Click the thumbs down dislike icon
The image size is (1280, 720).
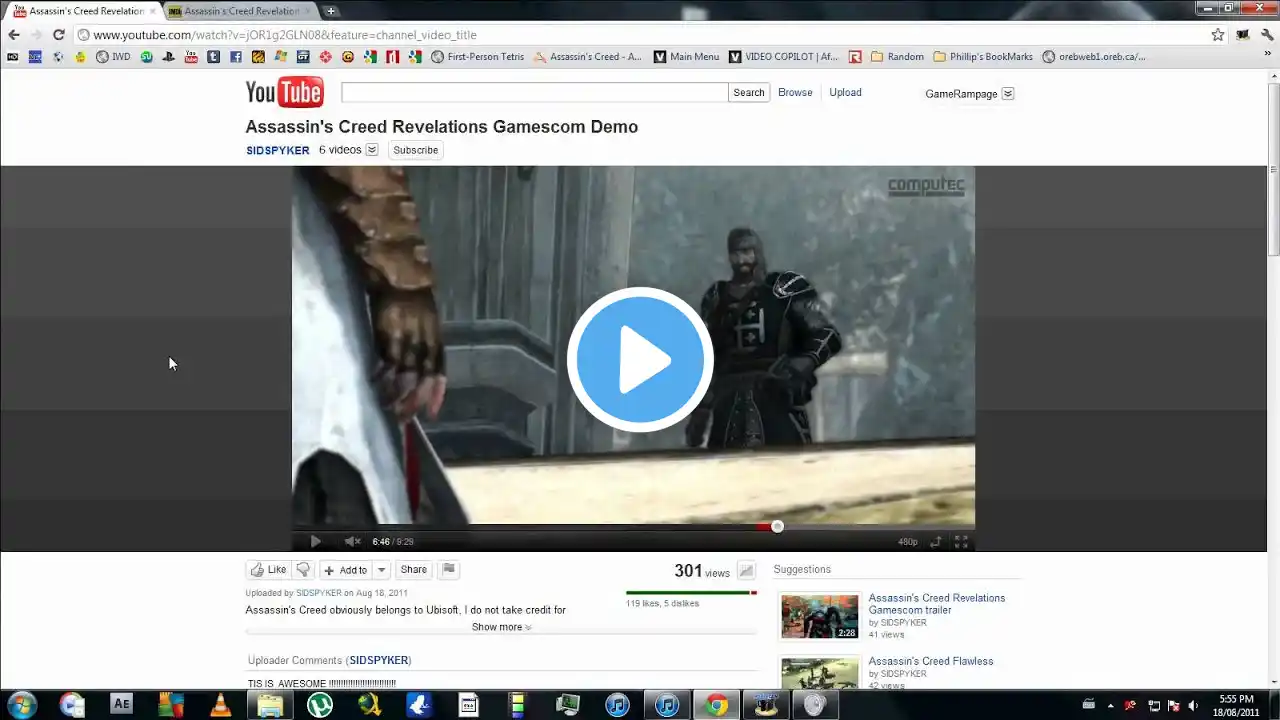coord(303,570)
